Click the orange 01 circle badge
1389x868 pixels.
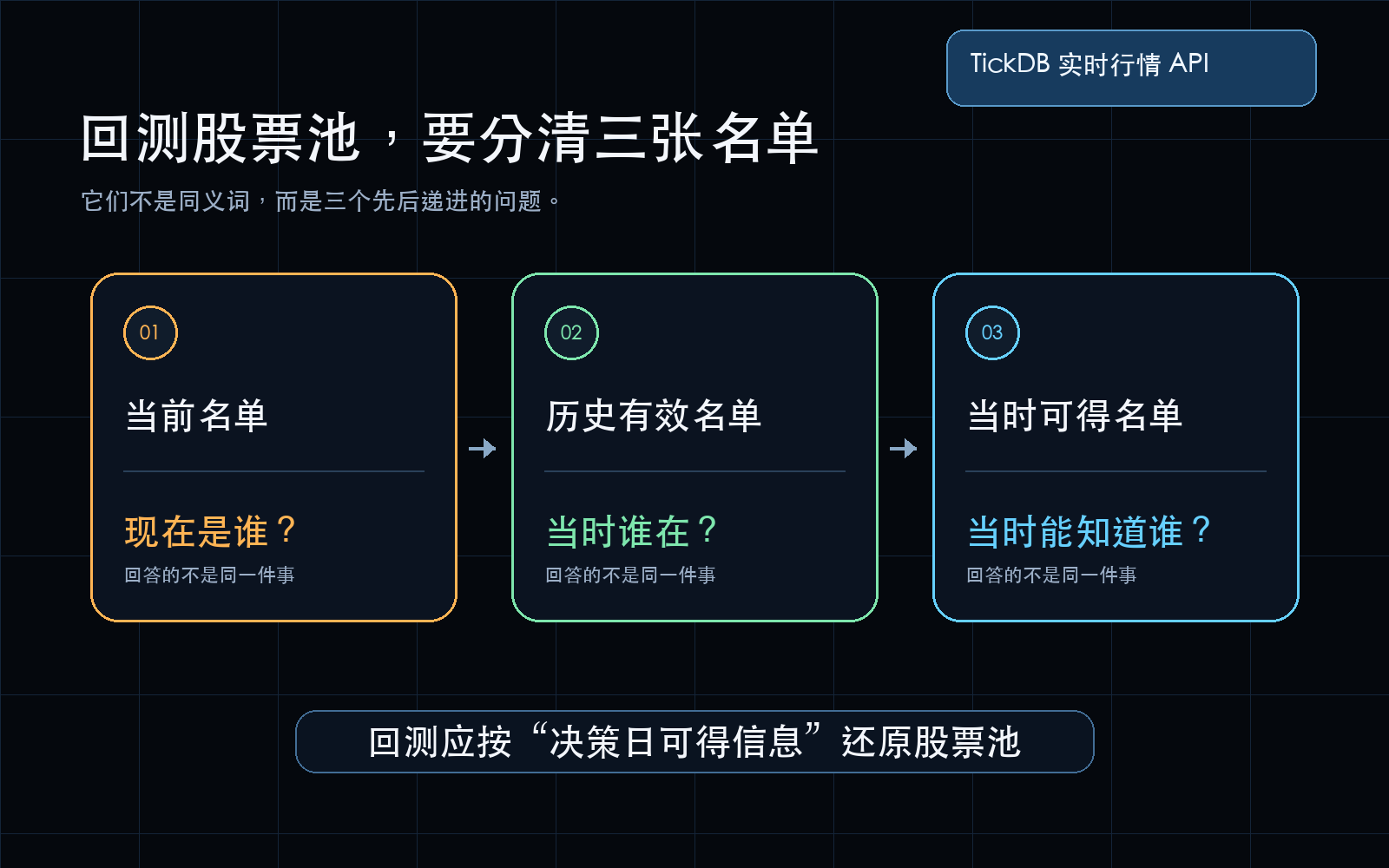(150, 332)
